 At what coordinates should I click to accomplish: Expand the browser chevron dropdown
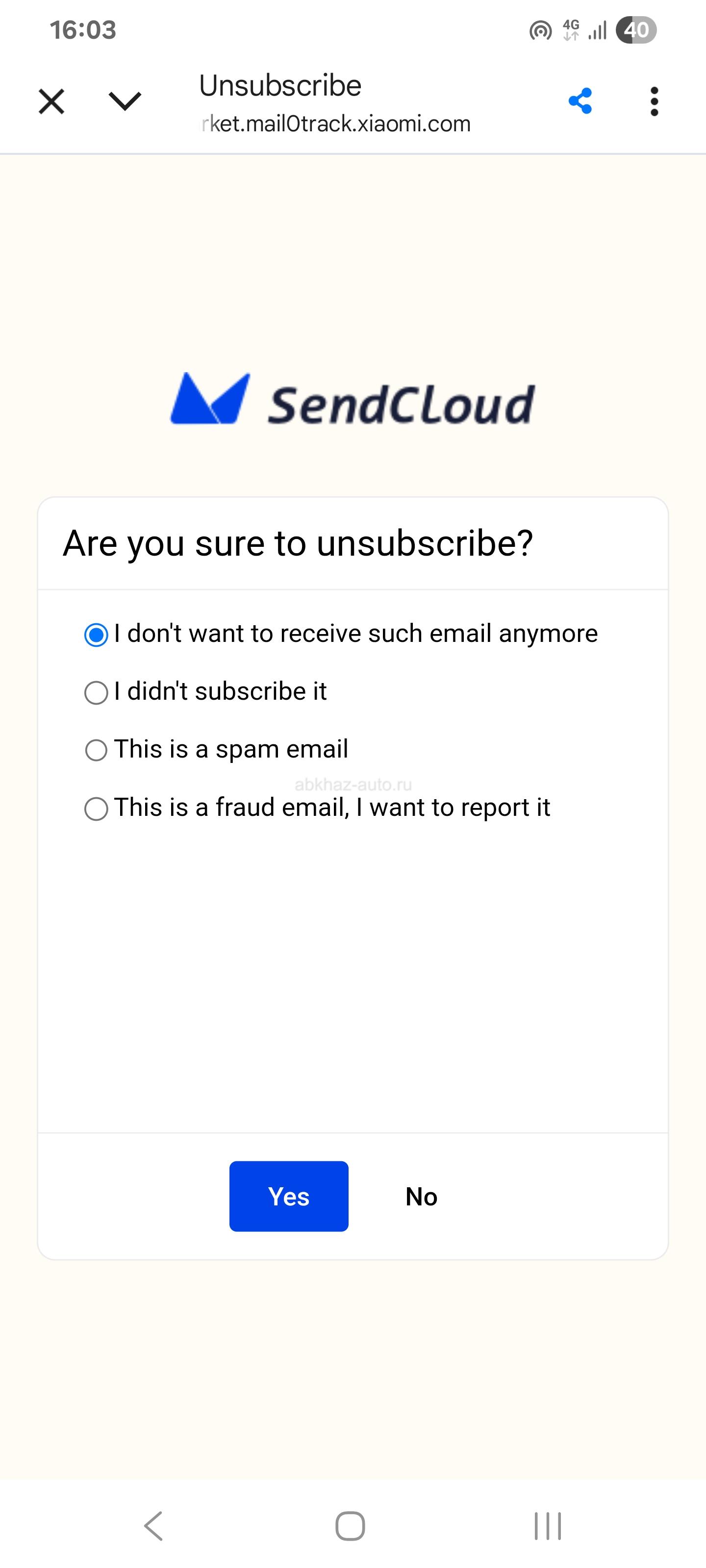point(125,101)
